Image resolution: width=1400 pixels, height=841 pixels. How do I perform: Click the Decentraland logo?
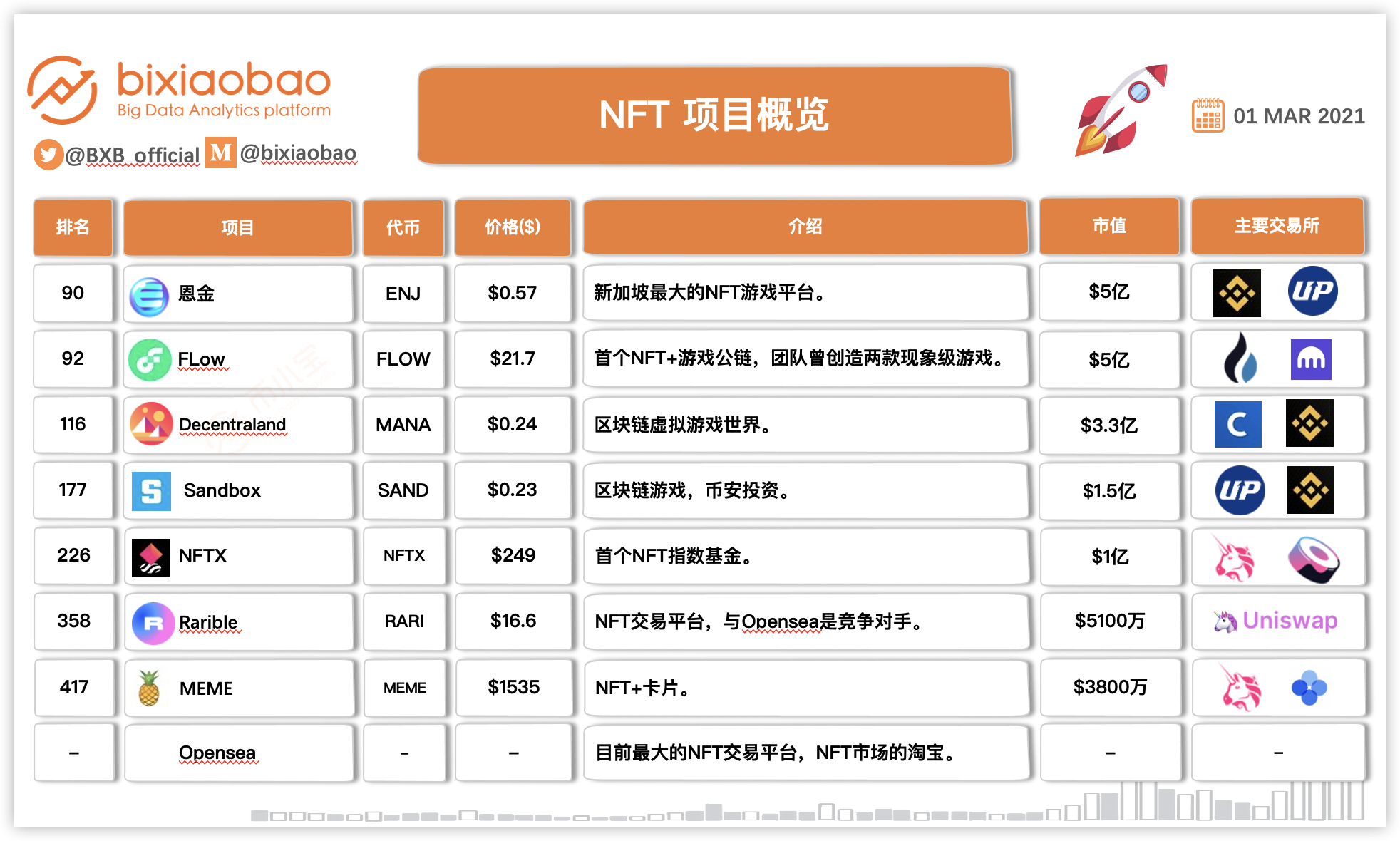point(151,424)
